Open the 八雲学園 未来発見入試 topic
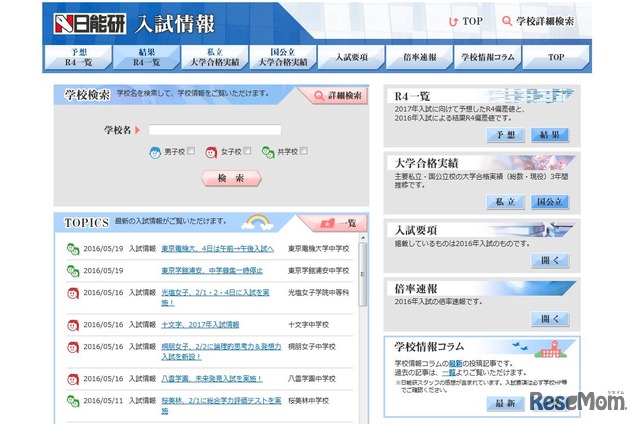 coord(211,379)
